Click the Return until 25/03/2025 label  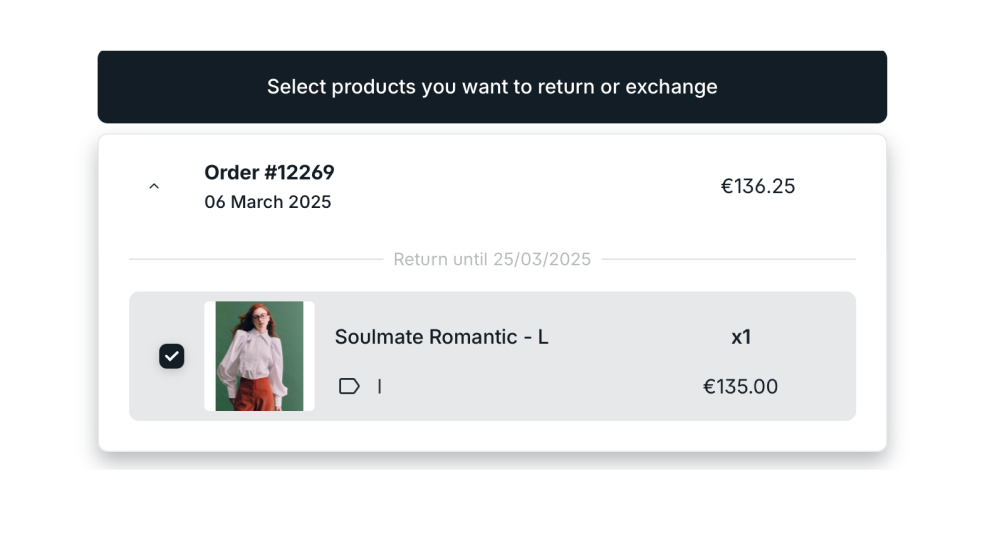coord(492,259)
